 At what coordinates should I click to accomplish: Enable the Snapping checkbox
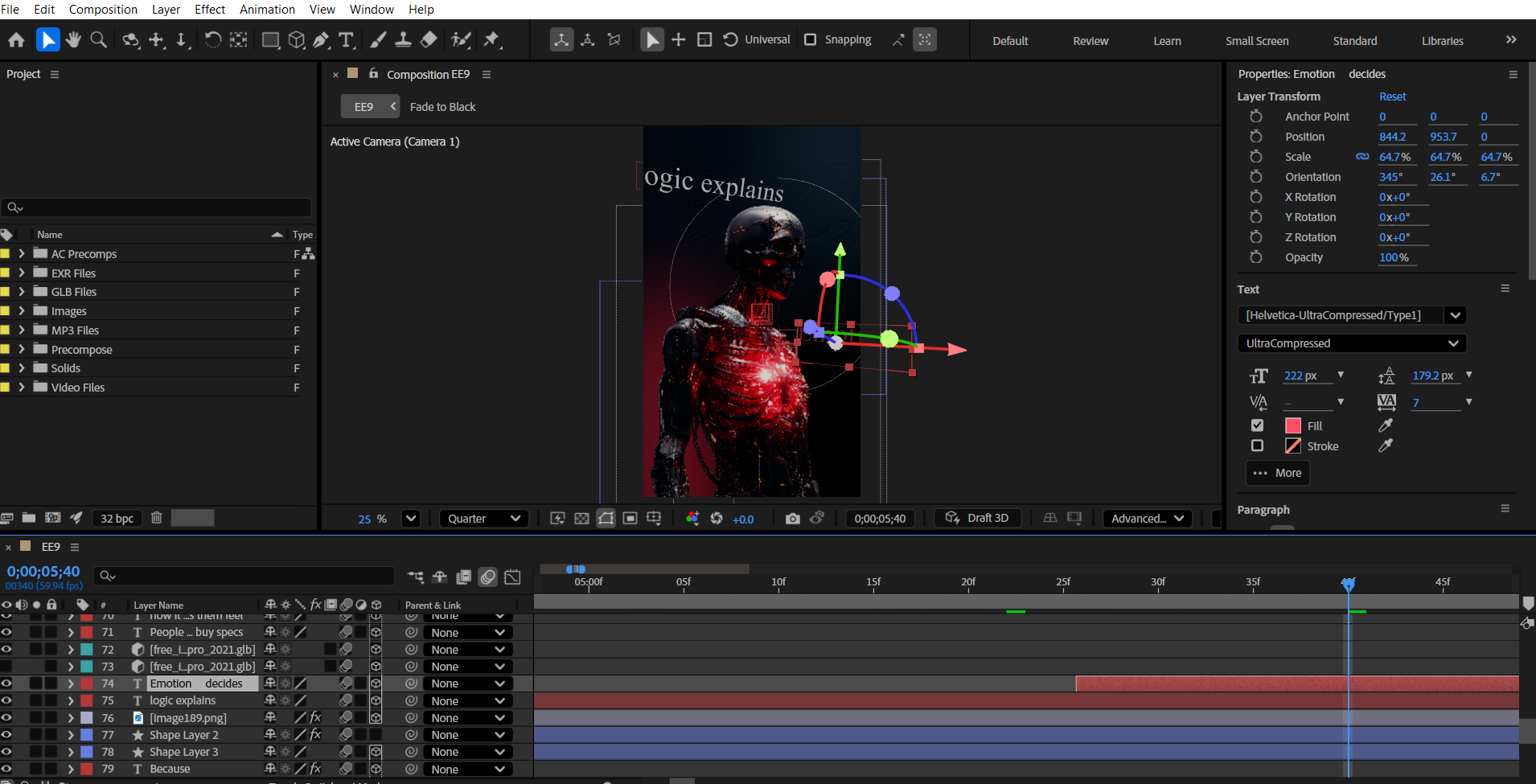(811, 39)
